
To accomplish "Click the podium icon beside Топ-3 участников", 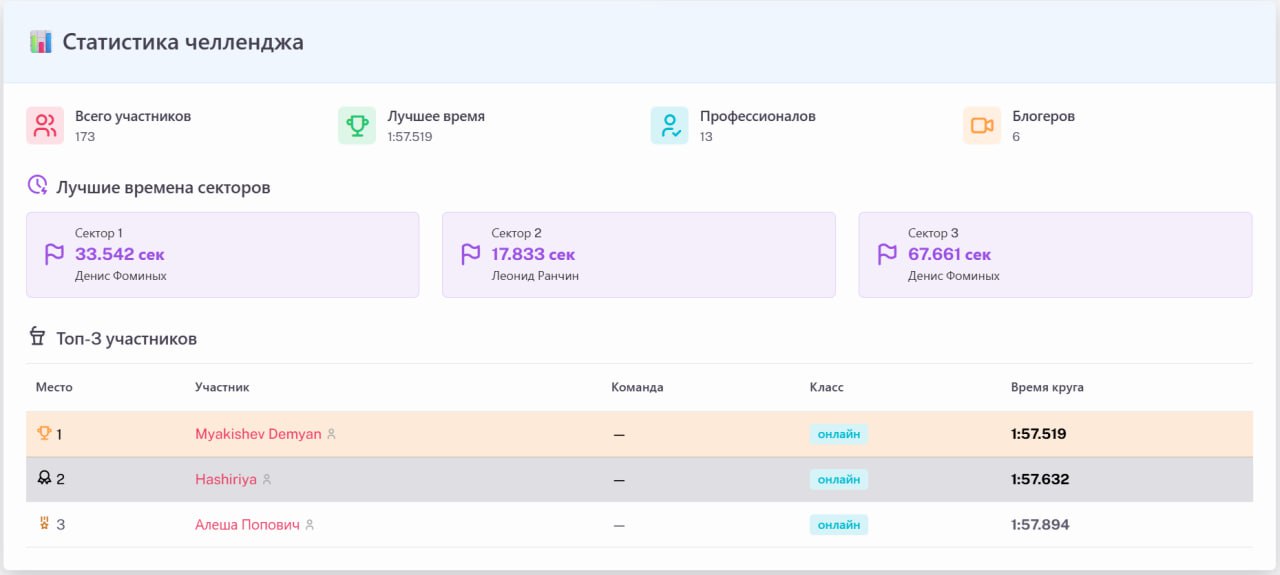I will [37, 336].
